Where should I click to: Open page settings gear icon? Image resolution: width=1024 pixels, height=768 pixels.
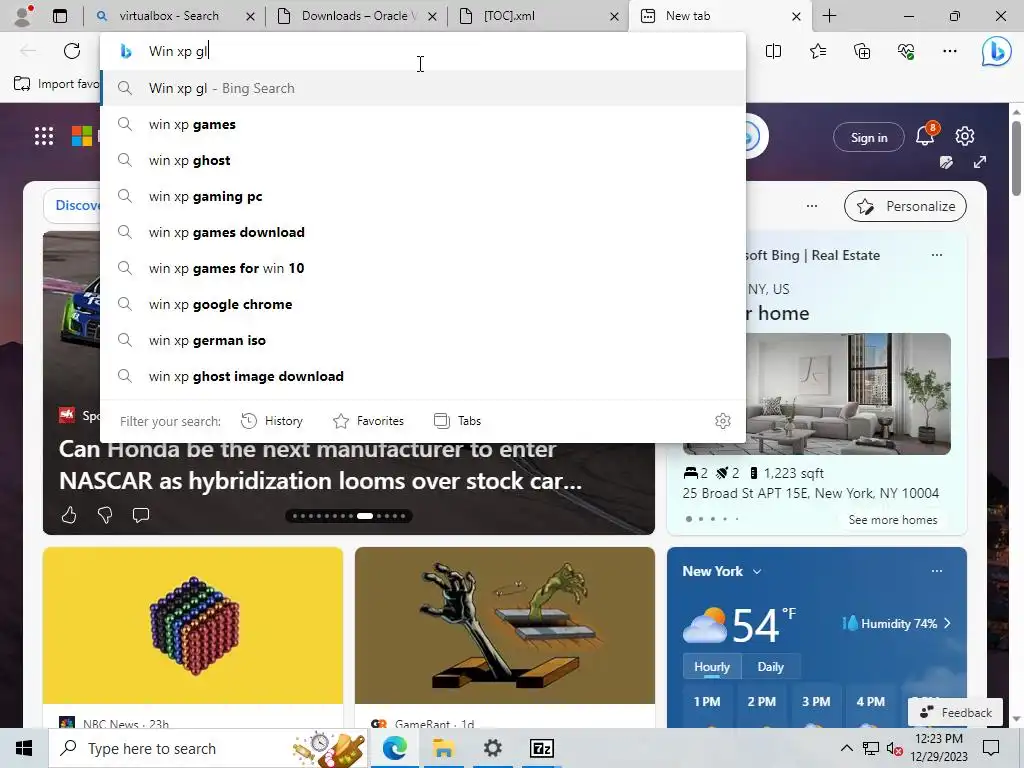(x=965, y=136)
